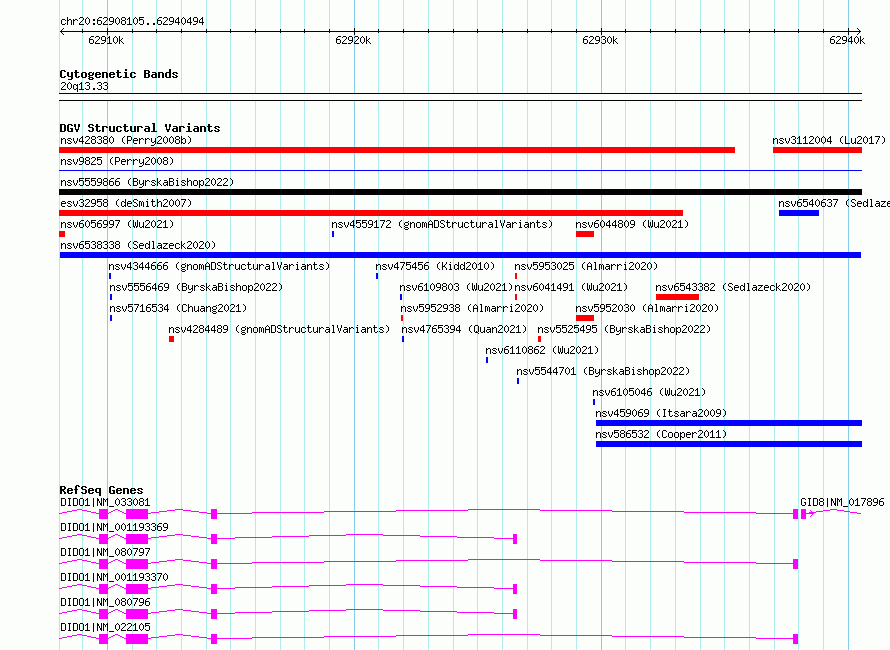Image resolution: width=890 pixels, height=650 pixels.
Task: Click nsv5525495 (ByrskaBishop2022) label
Action: (x=624, y=329)
